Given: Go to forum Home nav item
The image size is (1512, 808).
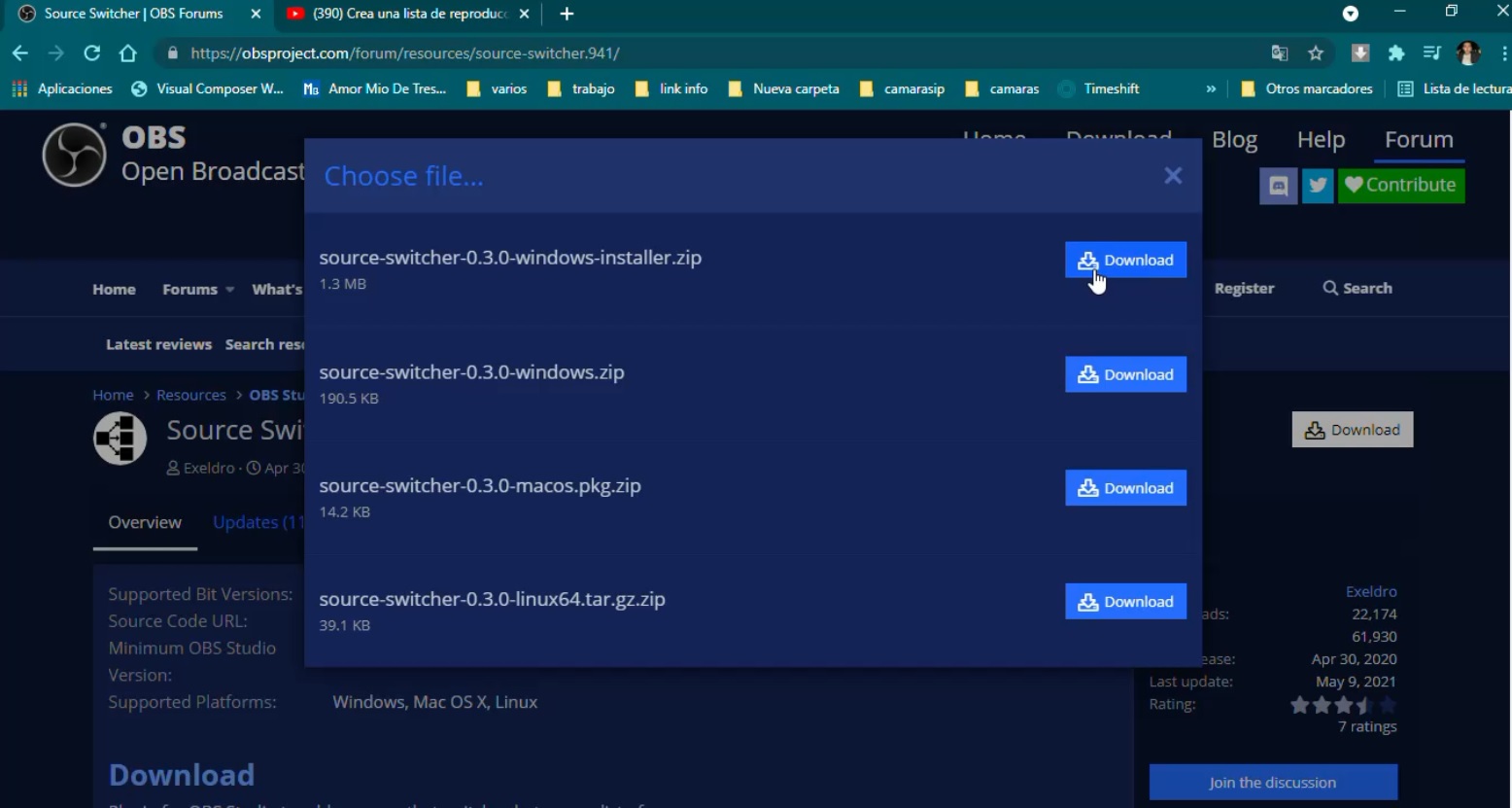Looking at the screenshot, I should click(x=114, y=289).
